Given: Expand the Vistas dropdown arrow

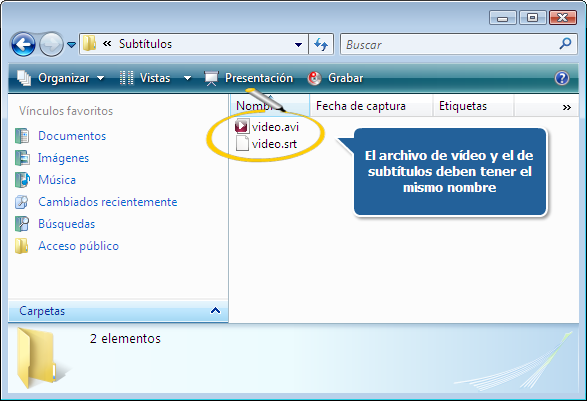Looking at the screenshot, I should 188,78.
